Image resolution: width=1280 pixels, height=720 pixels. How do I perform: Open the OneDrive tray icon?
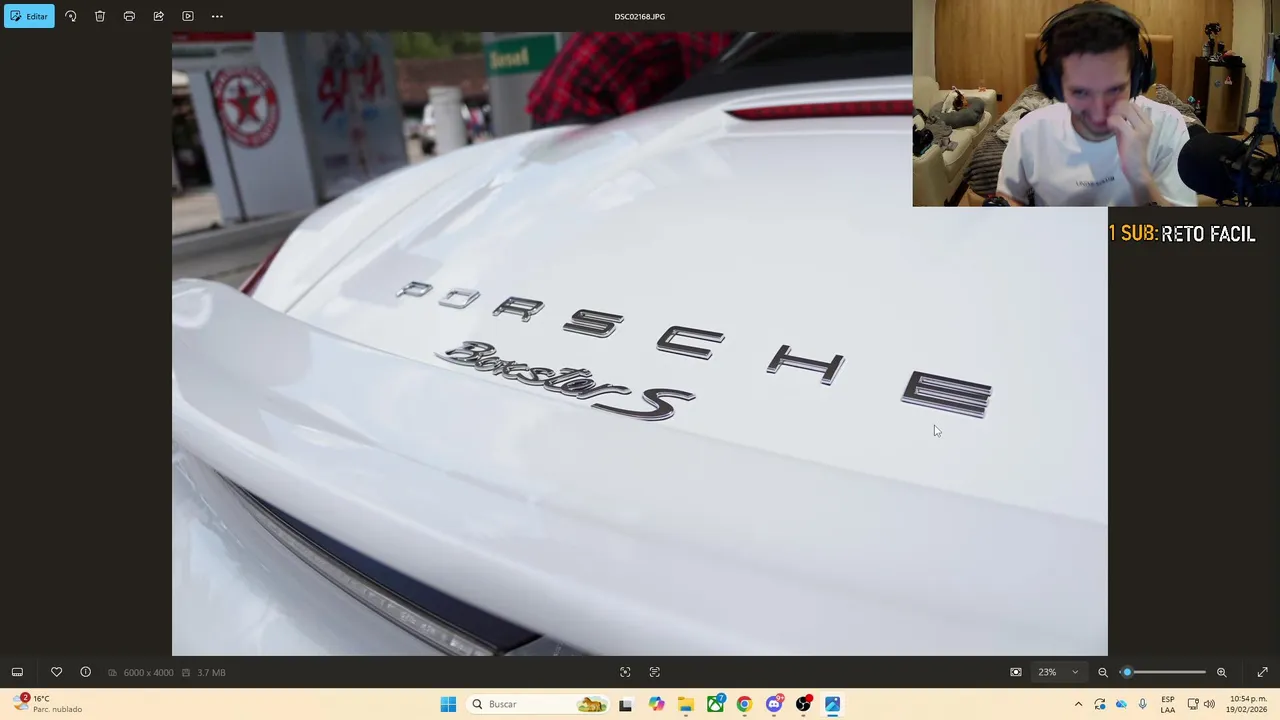(x=1121, y=704)
